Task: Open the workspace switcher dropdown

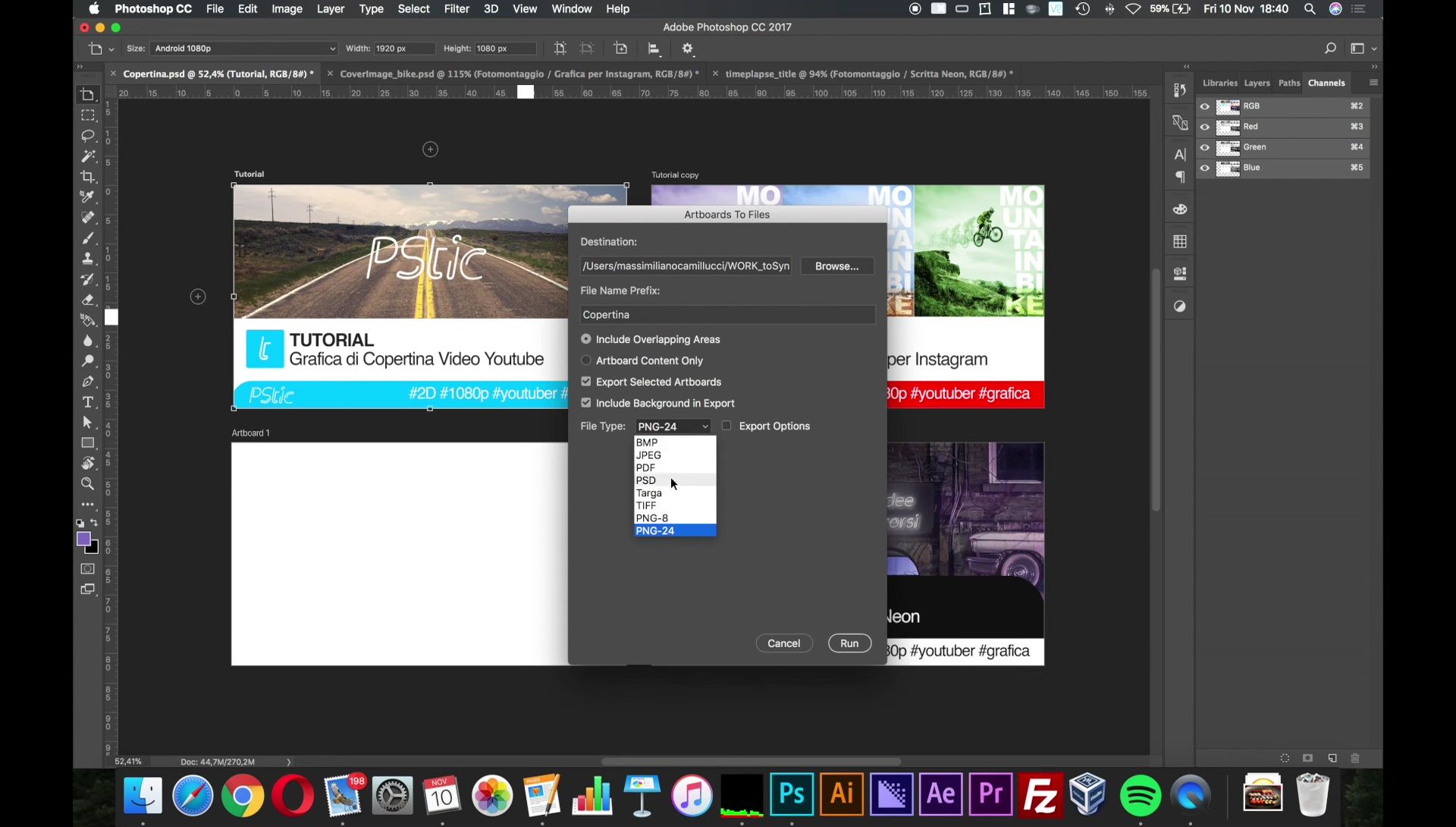Action: pyautogui.click(x=1363, y=49)
